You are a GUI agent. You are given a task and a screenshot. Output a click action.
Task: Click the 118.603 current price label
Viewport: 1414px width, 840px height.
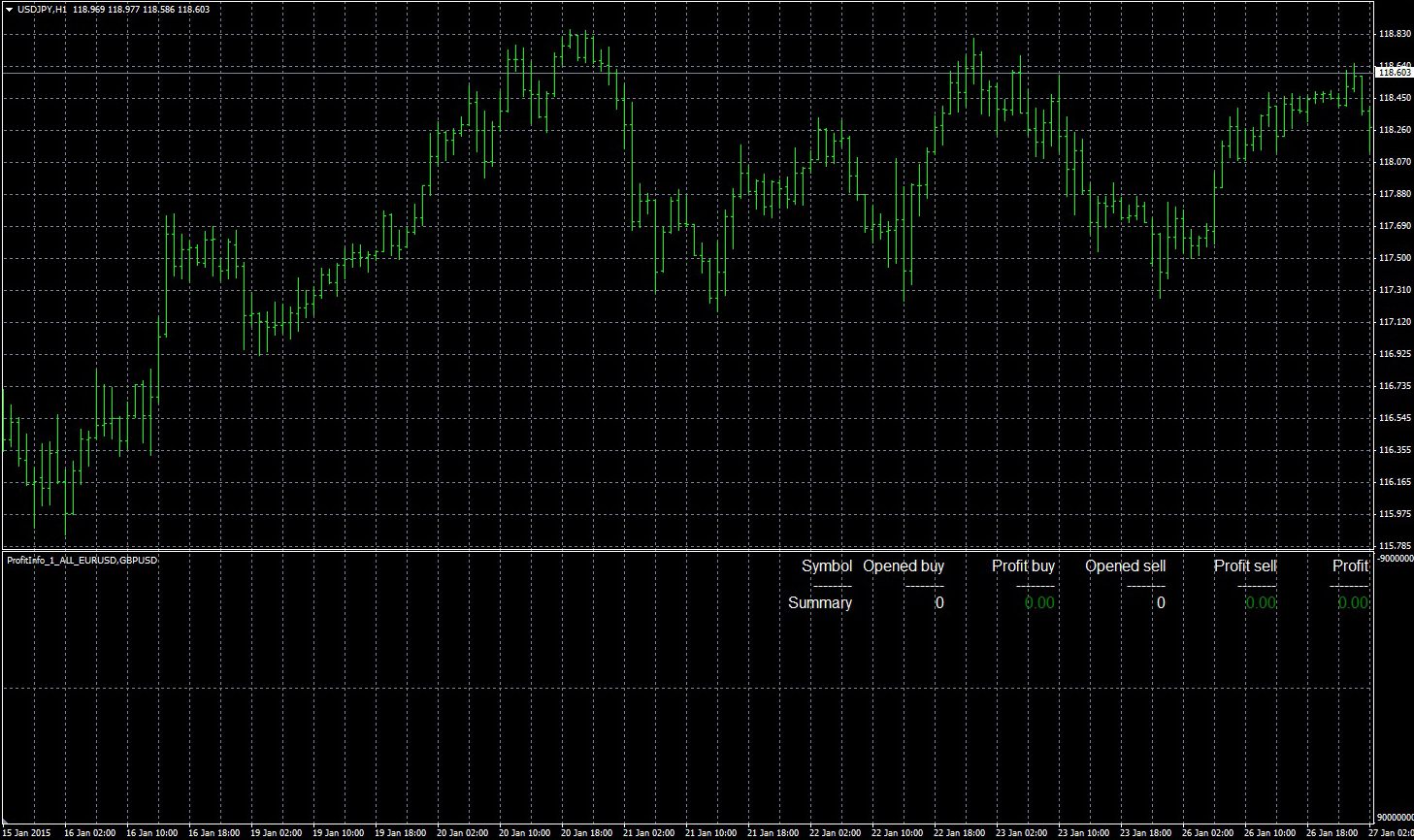[1394, 73]
